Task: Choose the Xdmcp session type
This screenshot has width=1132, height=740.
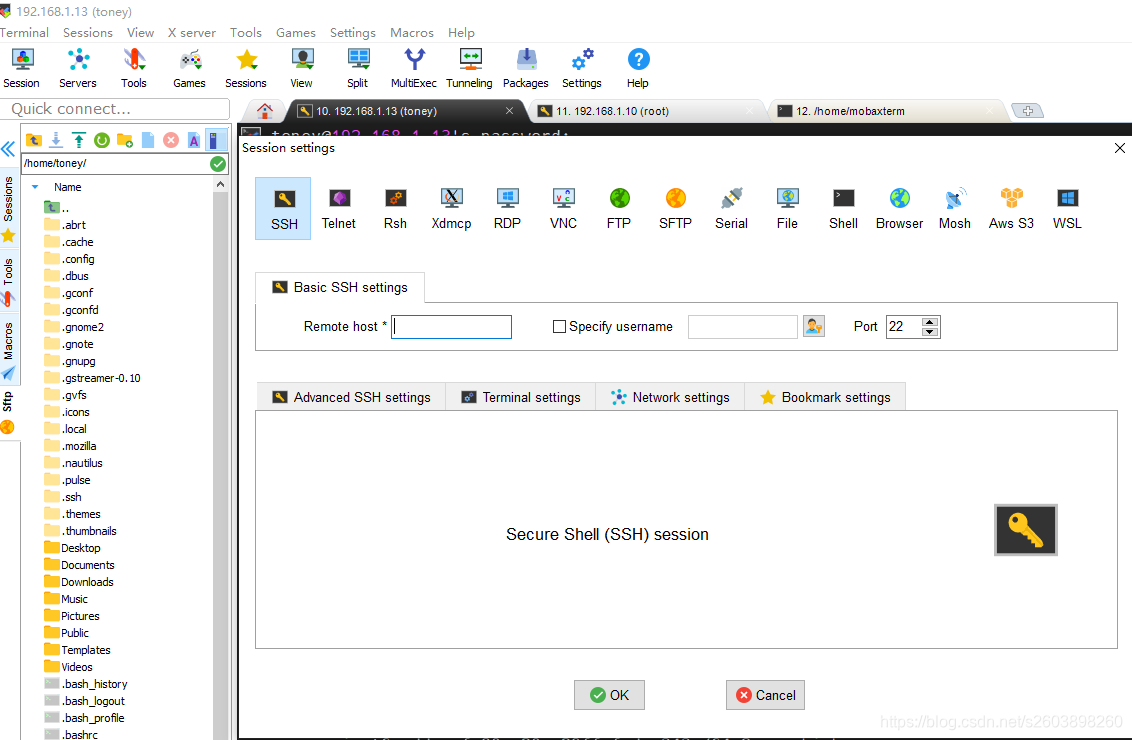Action: coord(451,209)
